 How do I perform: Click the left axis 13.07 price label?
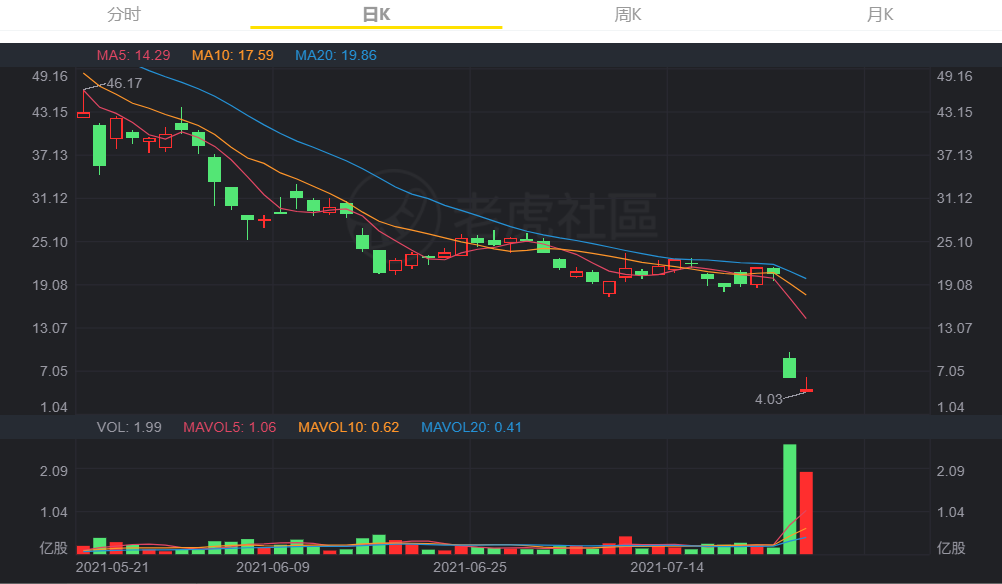pyautogui.click(x=50, y=328)
